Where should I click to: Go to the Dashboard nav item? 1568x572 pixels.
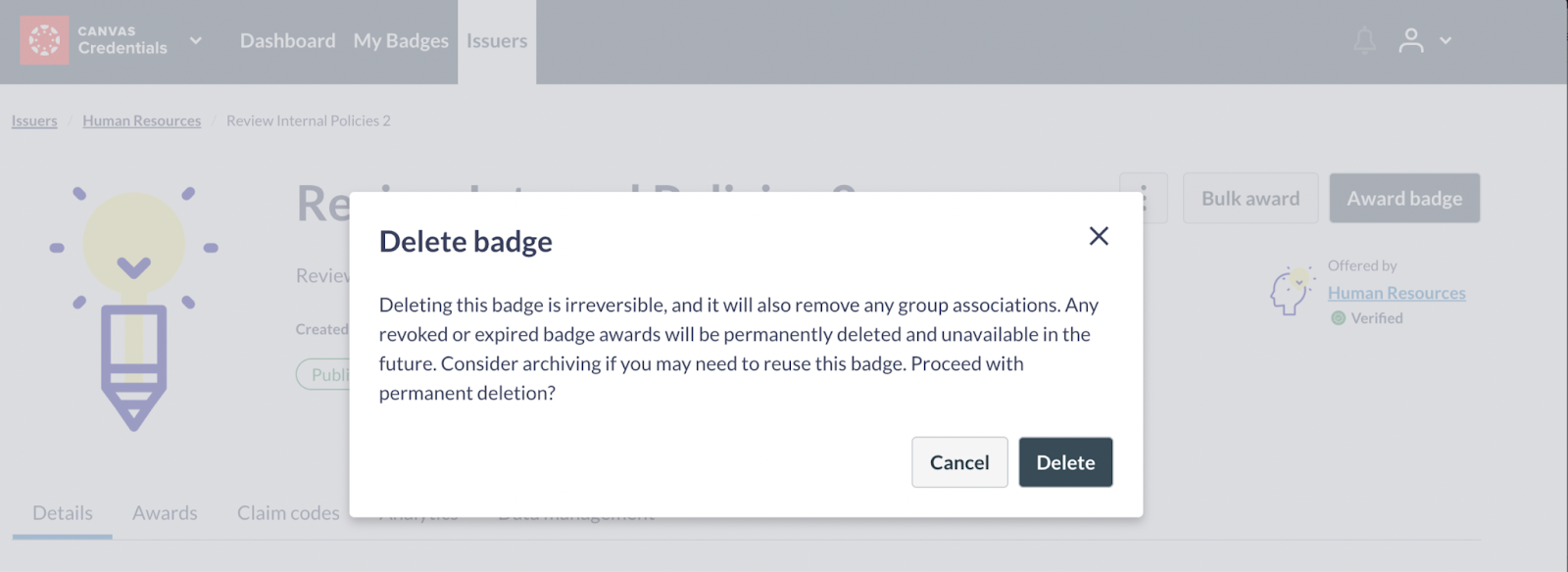click(x=287, y=41)
